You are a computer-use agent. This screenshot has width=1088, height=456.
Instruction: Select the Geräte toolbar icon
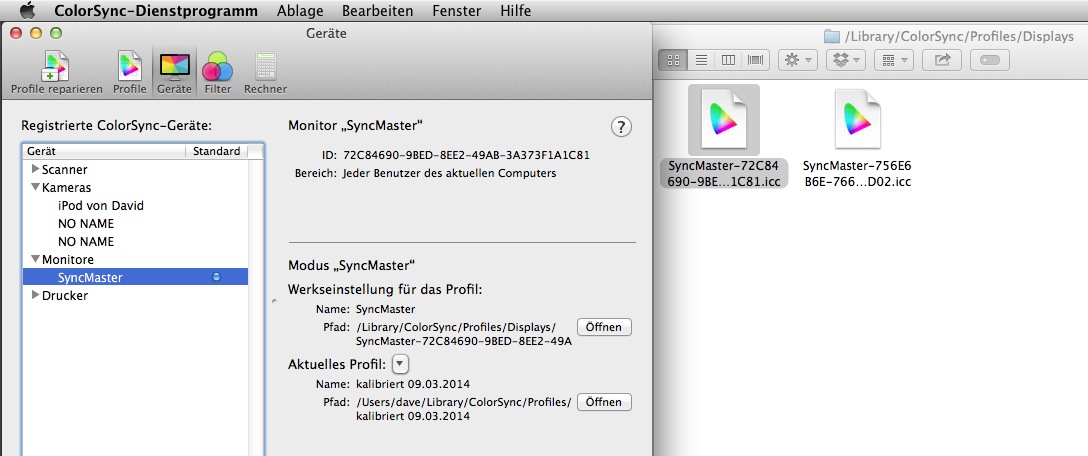tap(174, 73)
